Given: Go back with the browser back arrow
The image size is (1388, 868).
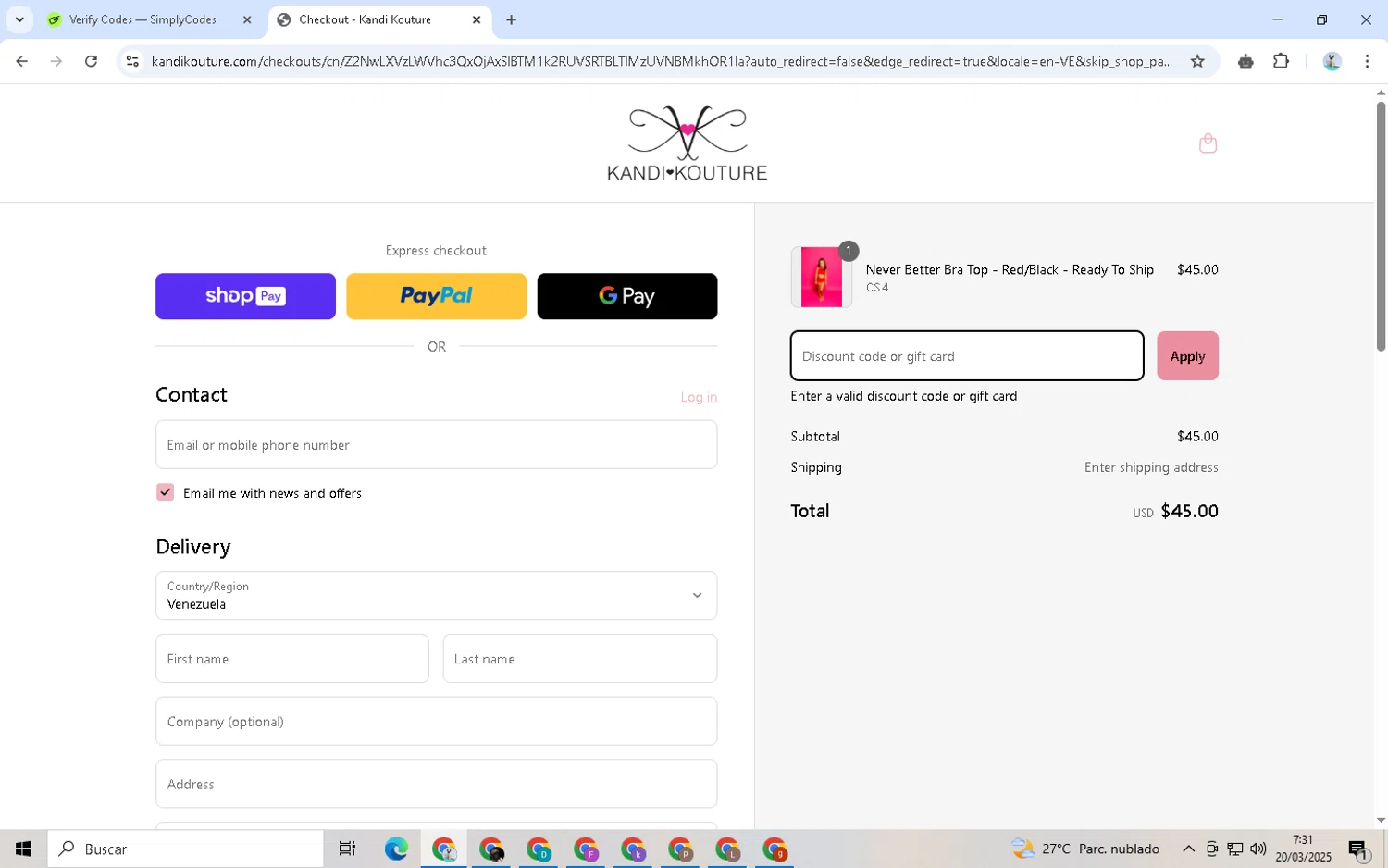Looking at the screenshot, I should 21,61.
